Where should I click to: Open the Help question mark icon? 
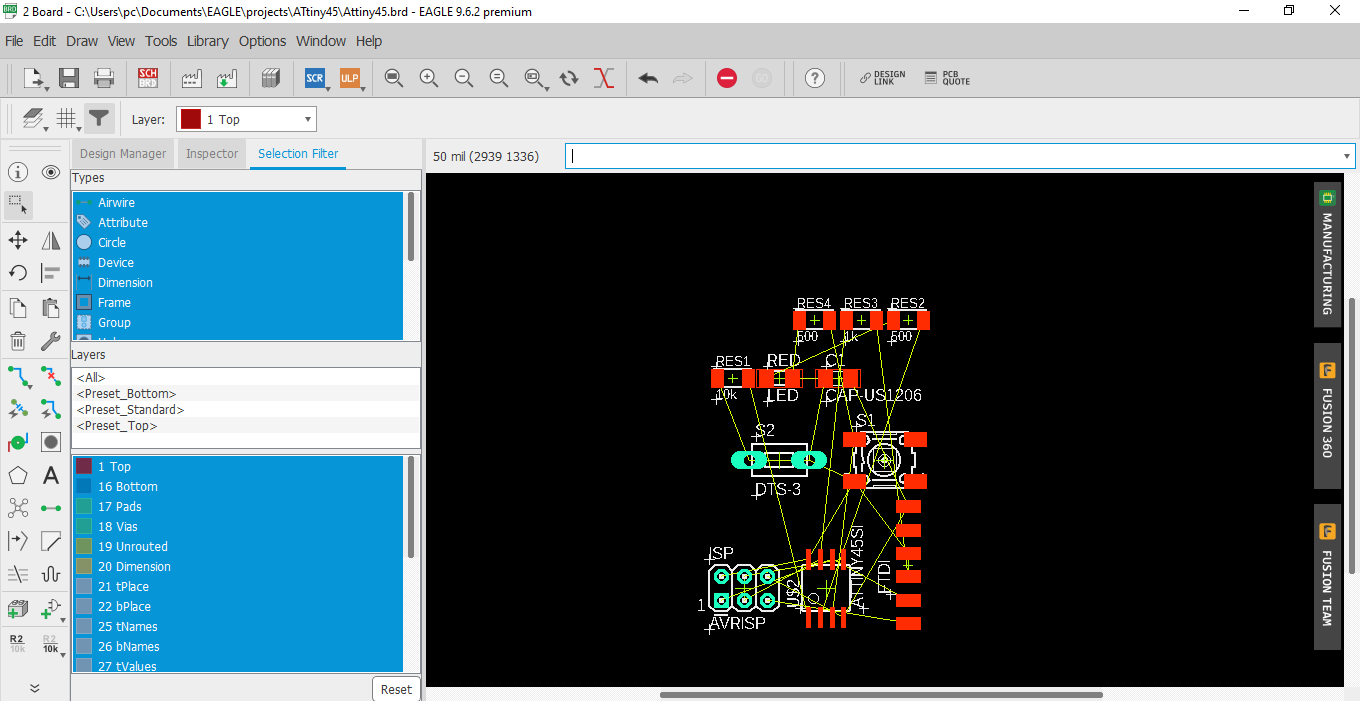point(815,78)
